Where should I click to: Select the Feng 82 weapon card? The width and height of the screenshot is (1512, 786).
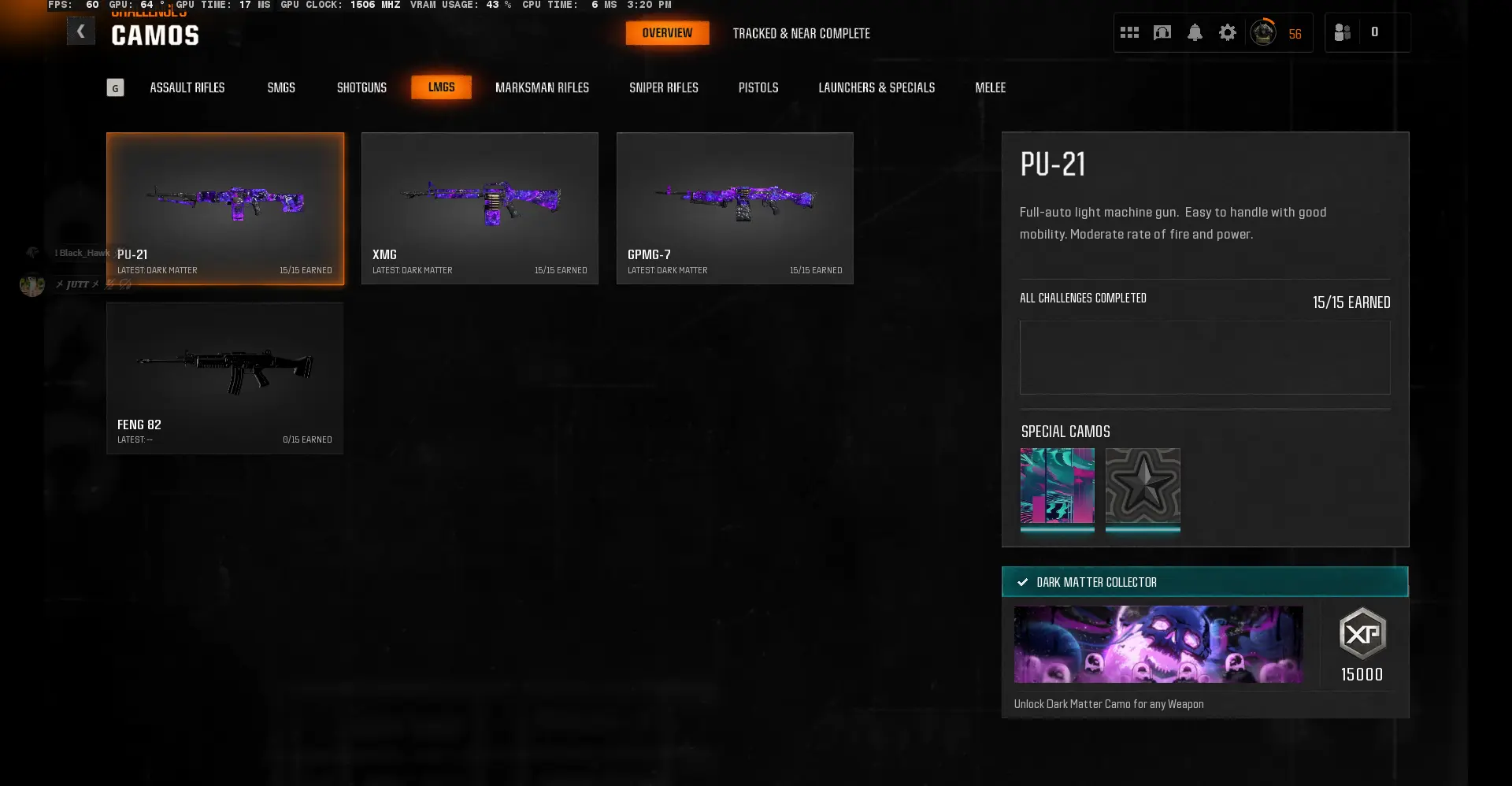tap(224, 378)
